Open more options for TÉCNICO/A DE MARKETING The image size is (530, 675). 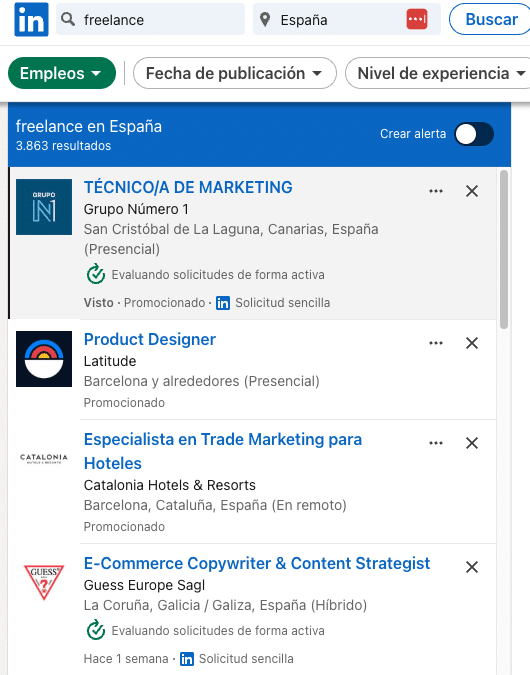(436, 191)
